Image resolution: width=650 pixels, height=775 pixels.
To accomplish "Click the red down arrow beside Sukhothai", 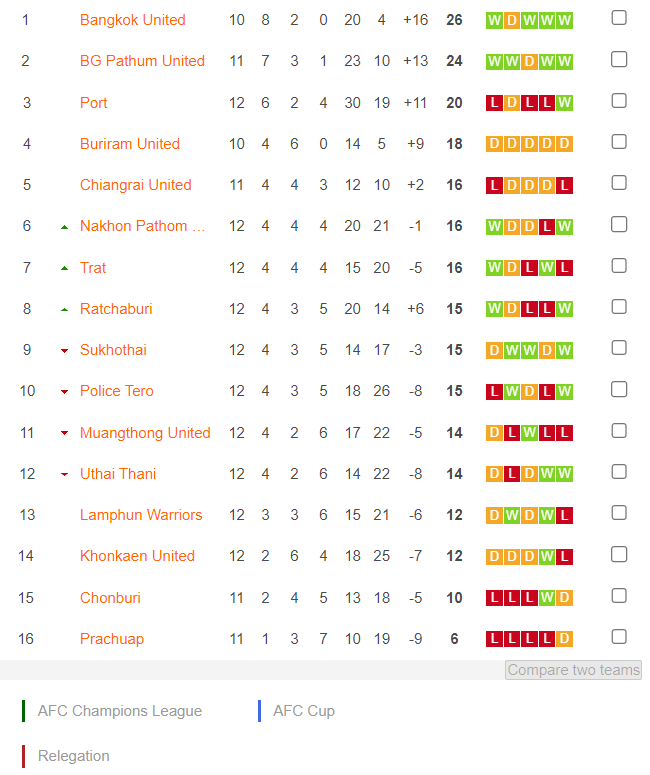I will click(x=64, y=351).
